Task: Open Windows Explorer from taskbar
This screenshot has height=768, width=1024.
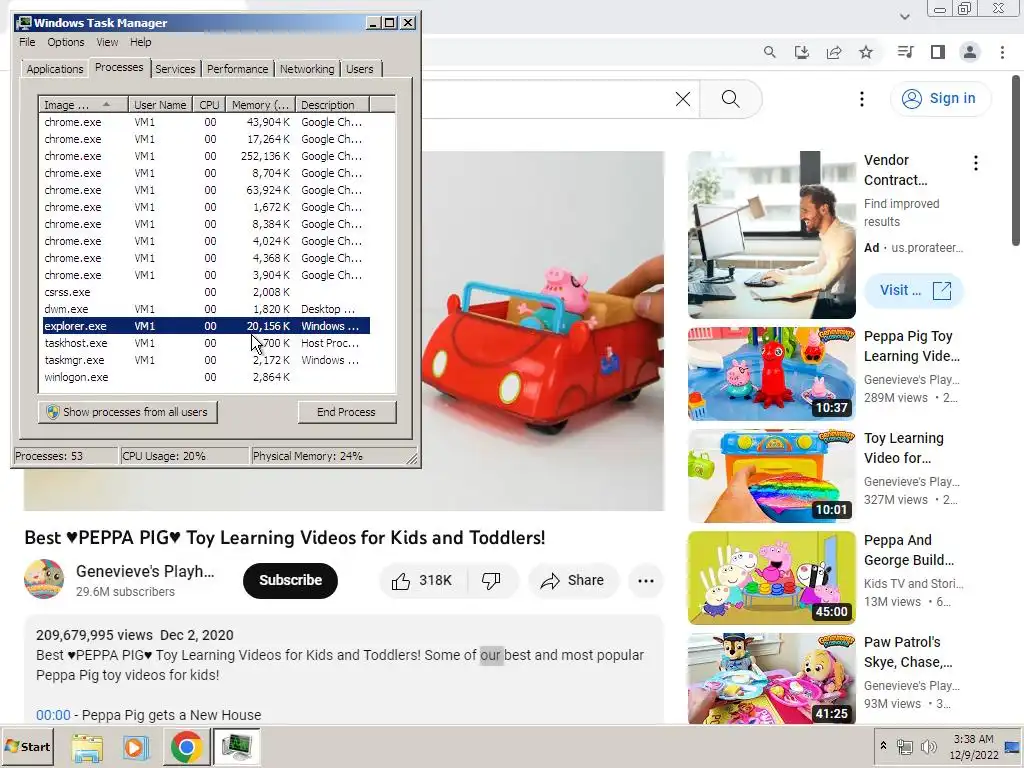Action: point(87,747)
